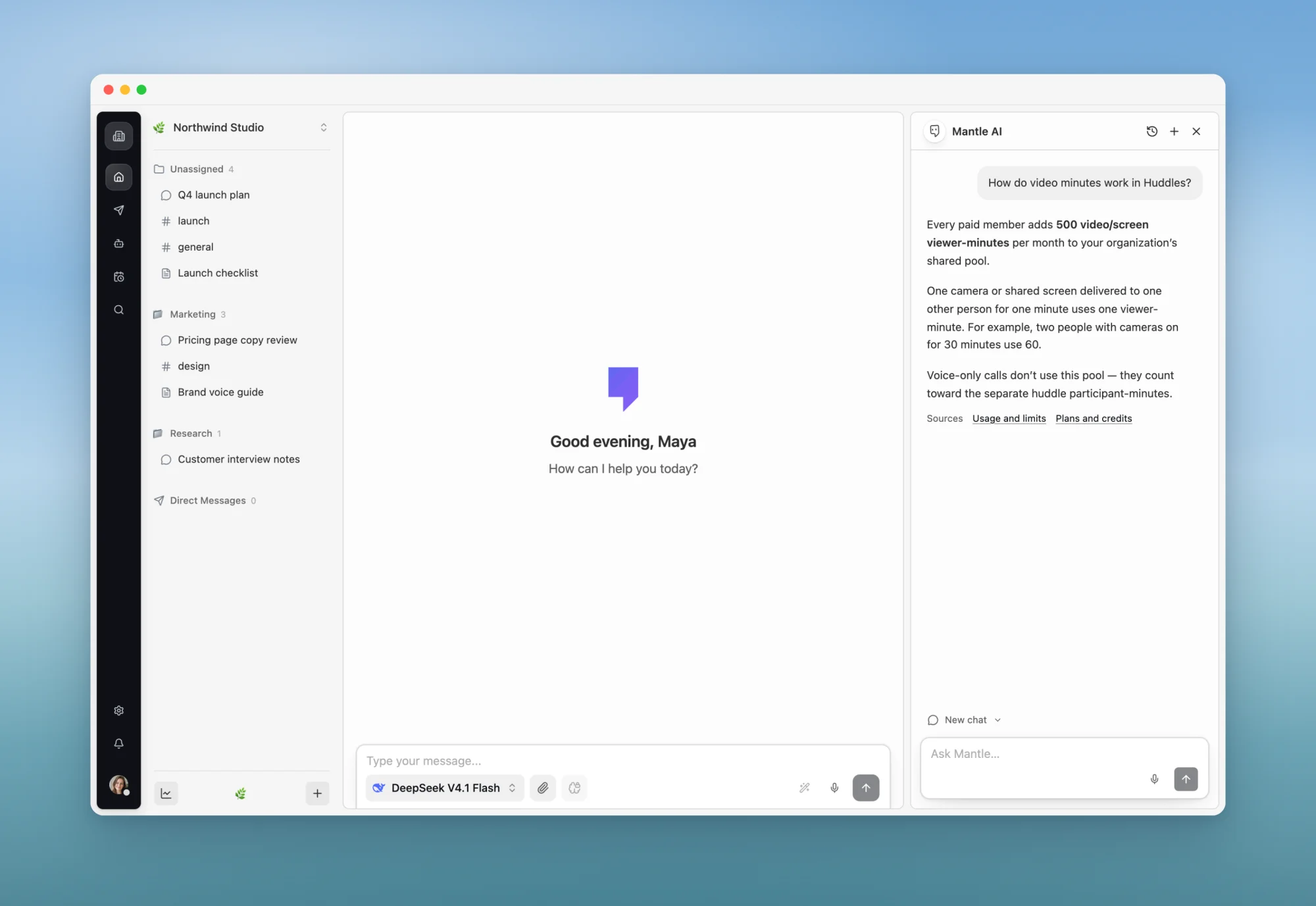Click the plus button below sidebar list
1316x906 pixels.
coord(317,793)
